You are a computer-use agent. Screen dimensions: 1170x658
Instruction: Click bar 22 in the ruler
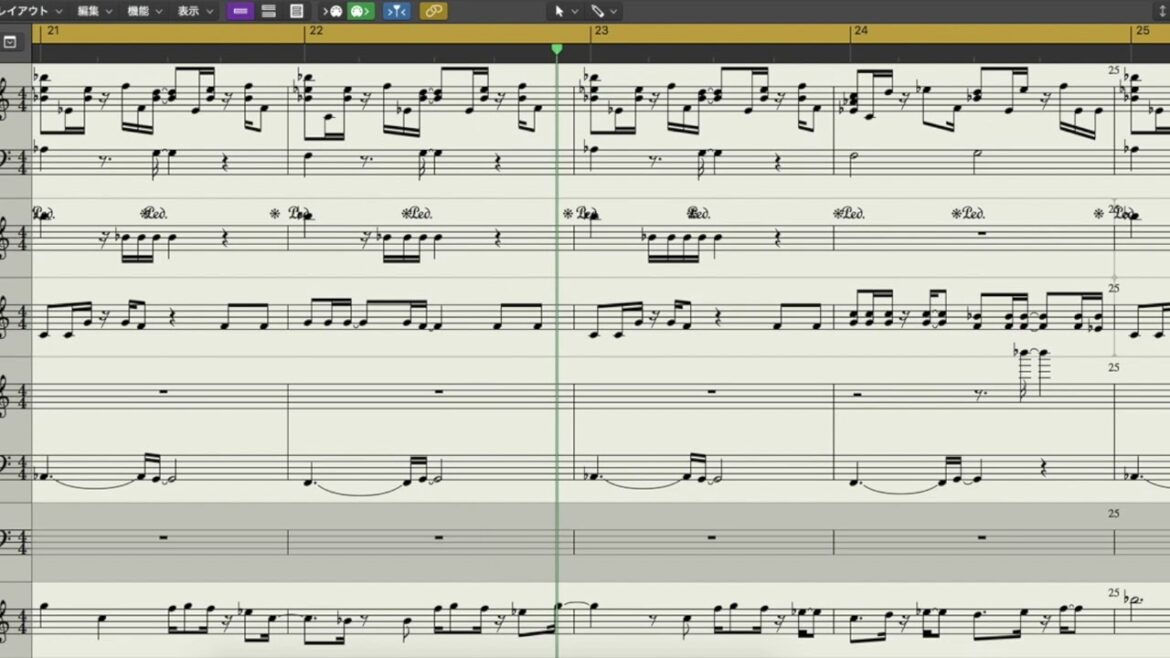(316, 31)
